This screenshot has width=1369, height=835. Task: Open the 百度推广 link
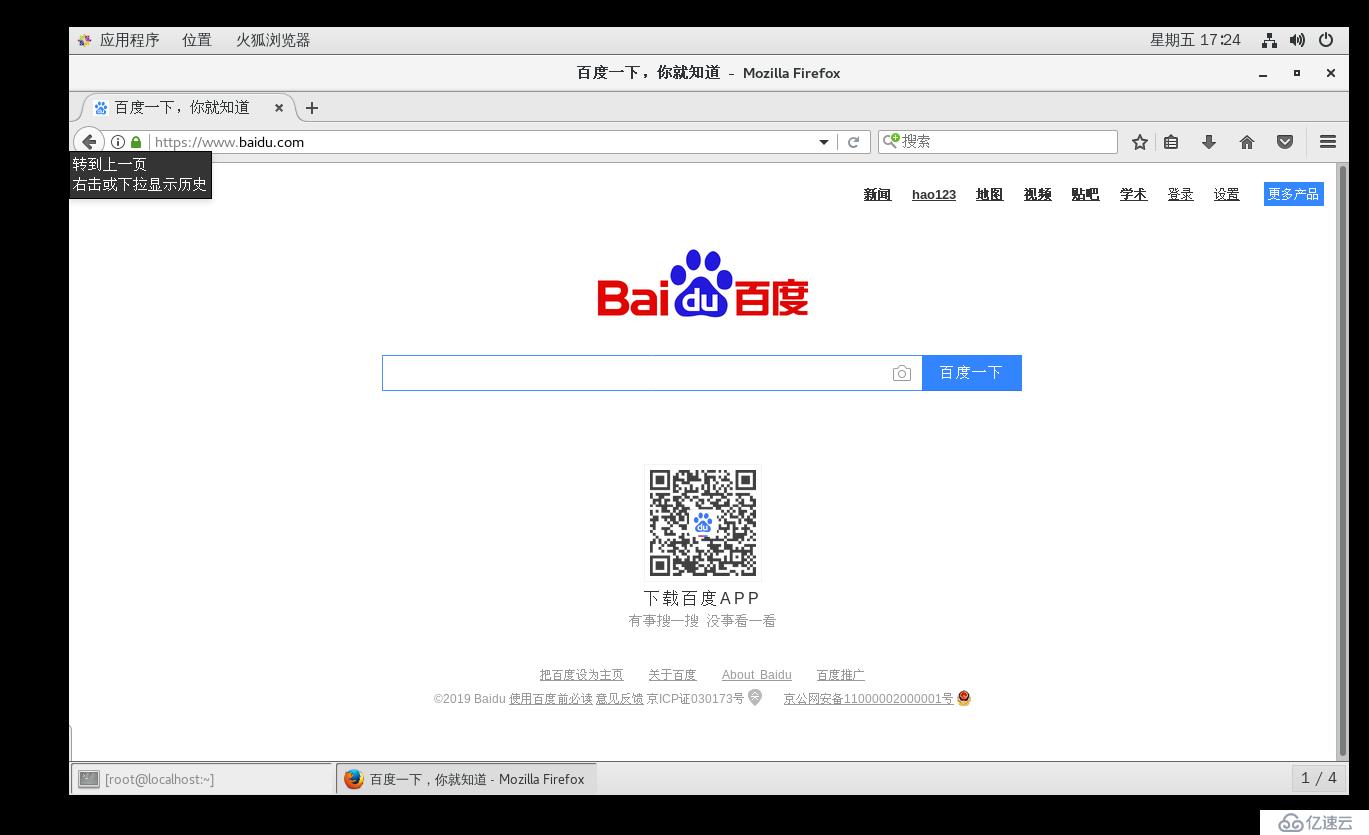click(x=840, y=675)
